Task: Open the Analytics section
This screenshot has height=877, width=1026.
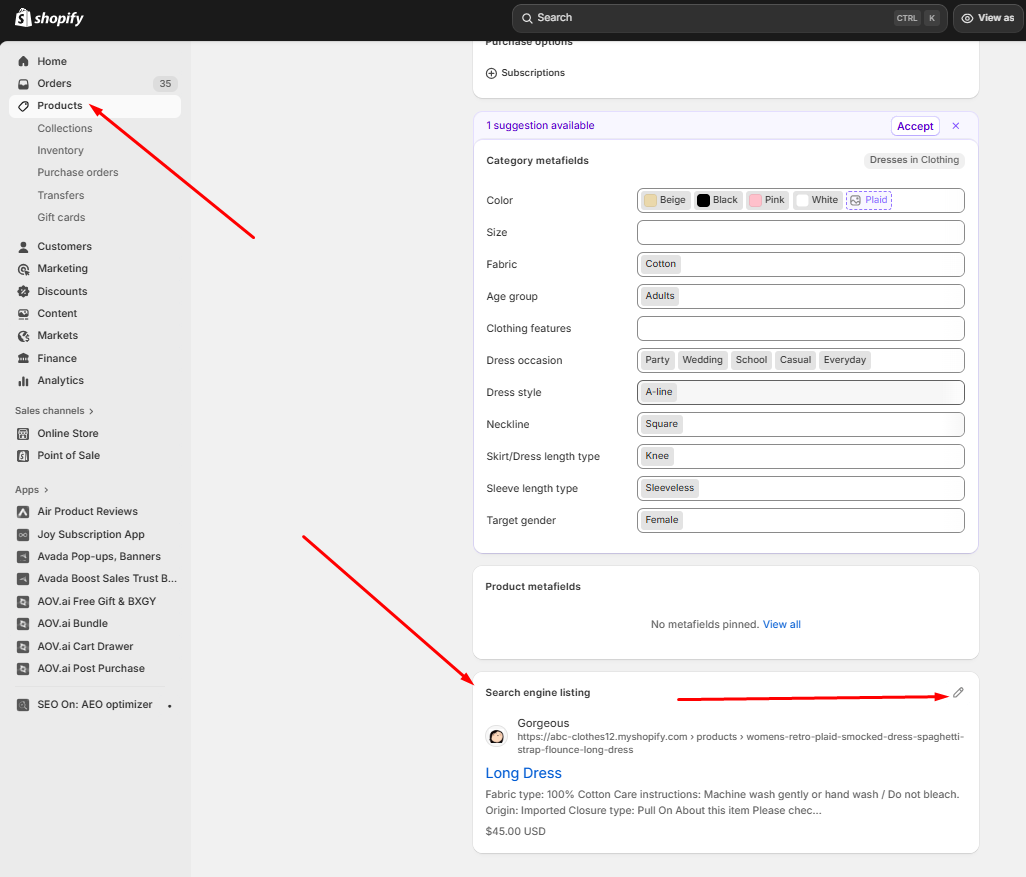Action: [60, 380]
